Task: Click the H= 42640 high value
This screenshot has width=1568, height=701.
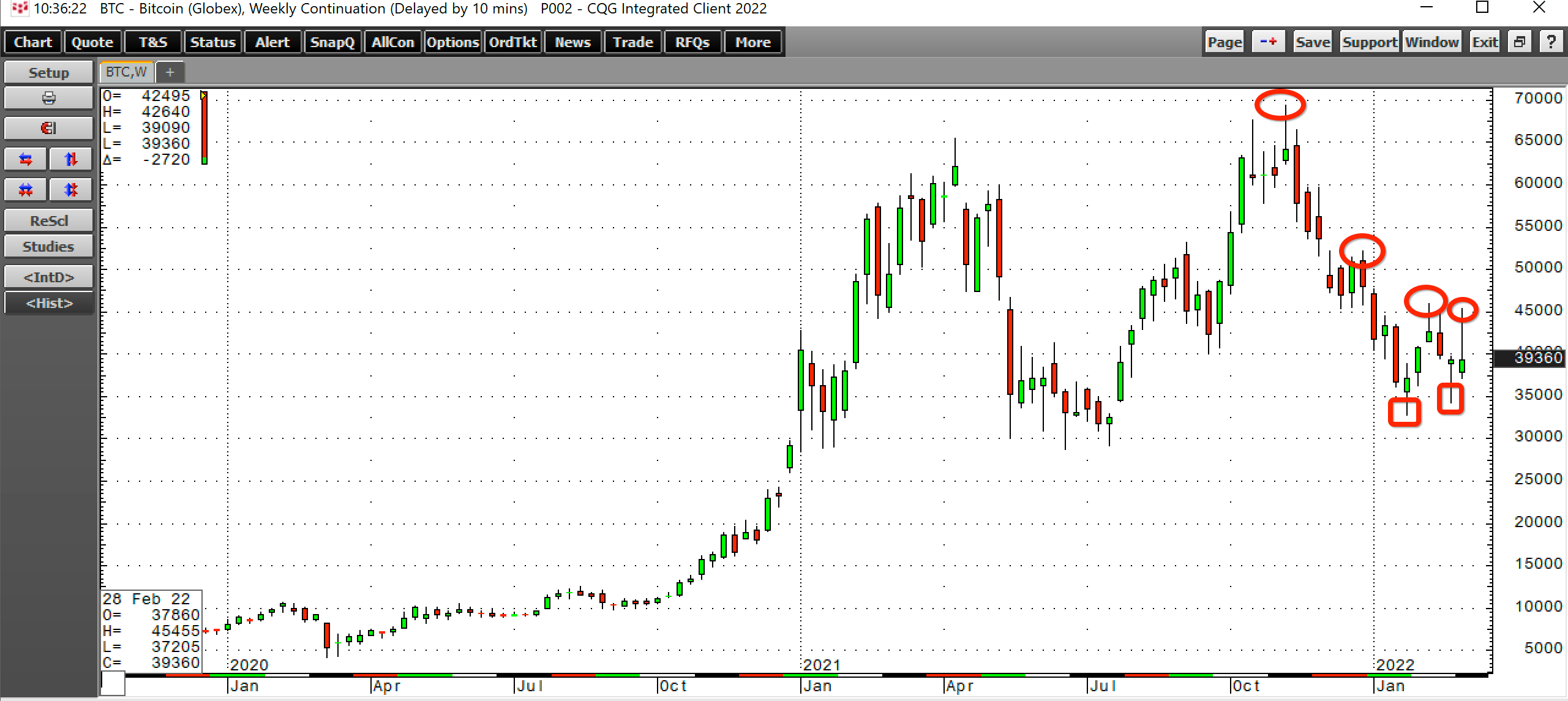Action: [x=147, y=111]
